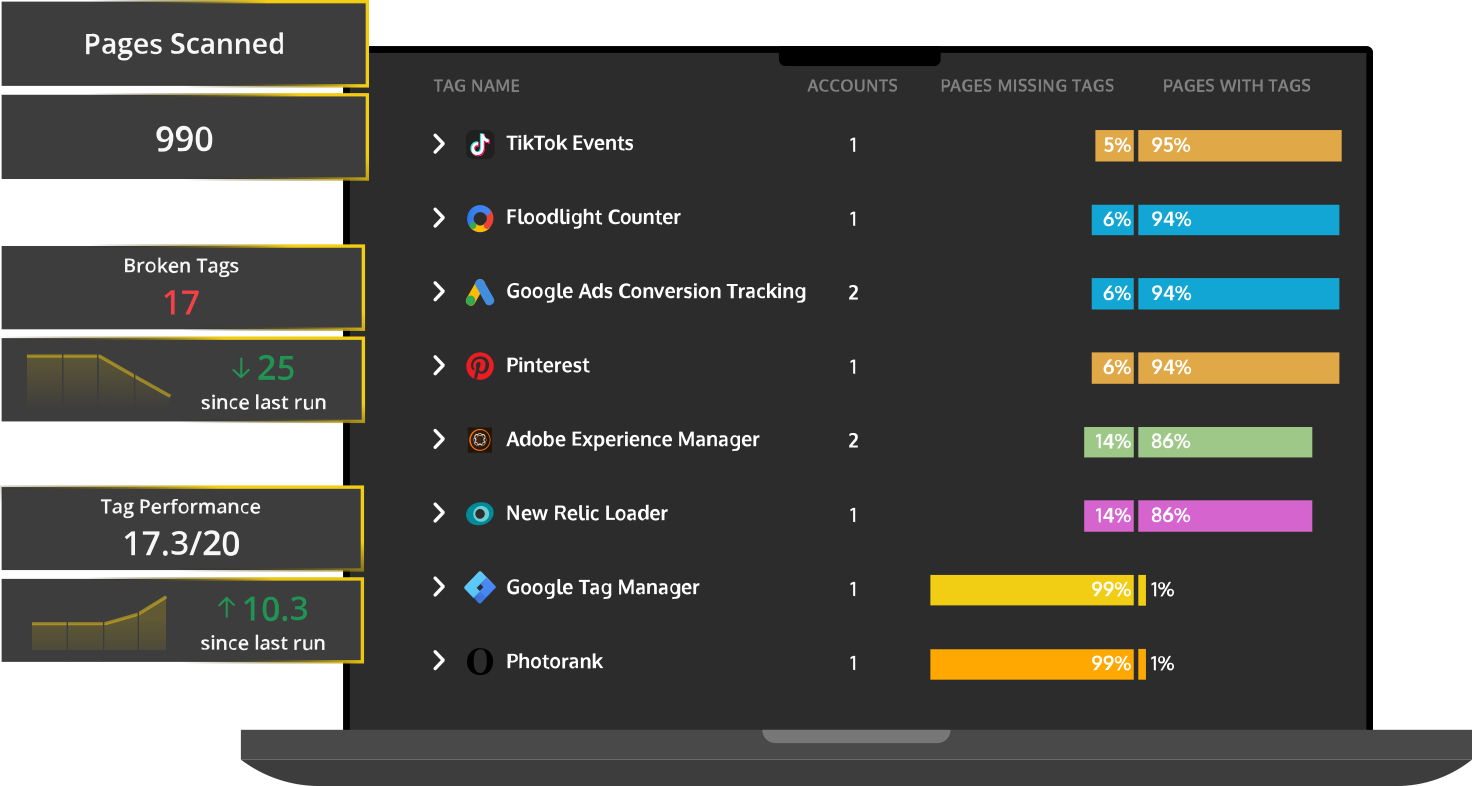
Task: Click Adobe Experience Manager accounts value 2
Action: click(x=853, y=441)
